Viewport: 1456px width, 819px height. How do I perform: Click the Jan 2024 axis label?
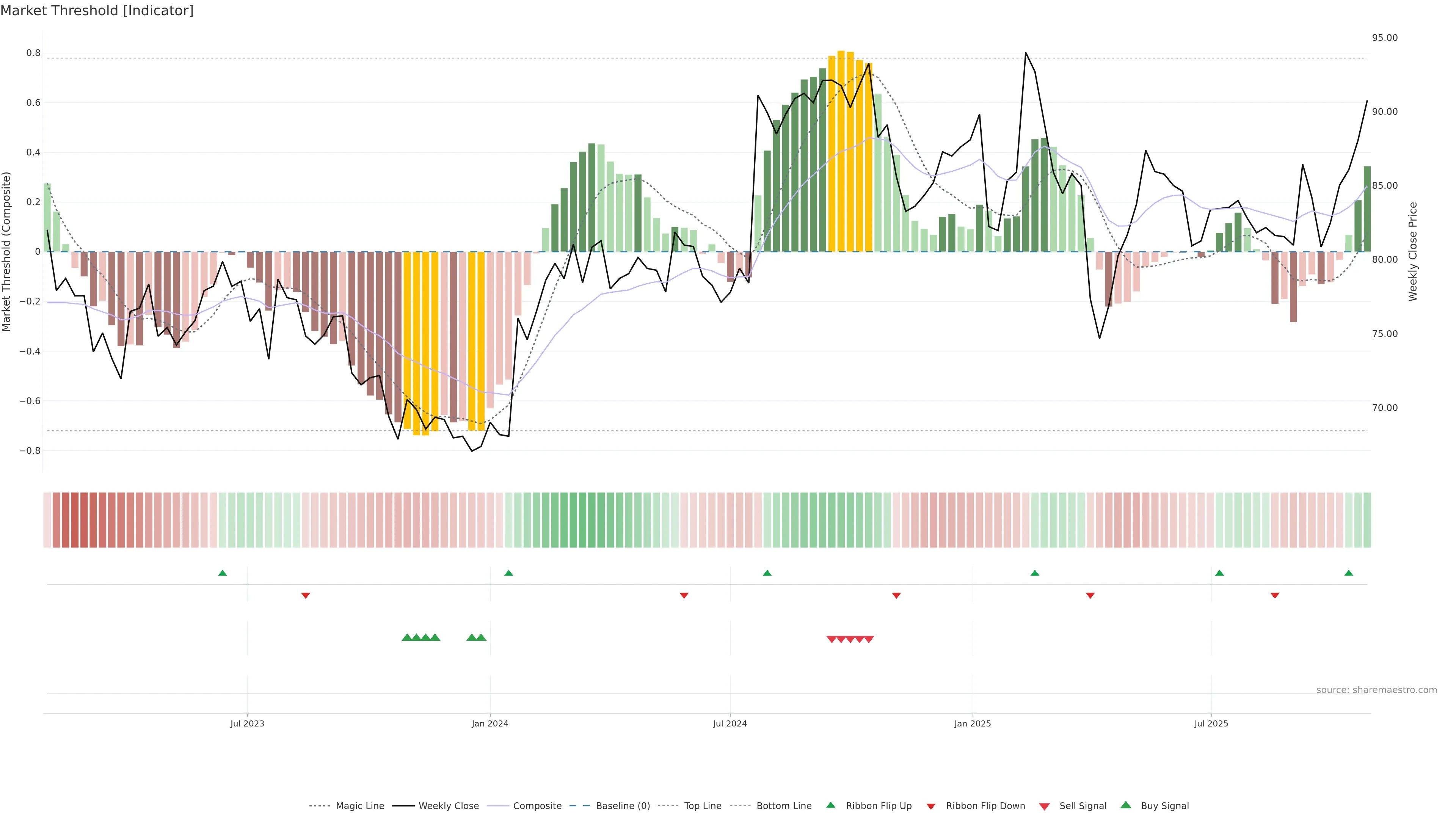point(490,723)
